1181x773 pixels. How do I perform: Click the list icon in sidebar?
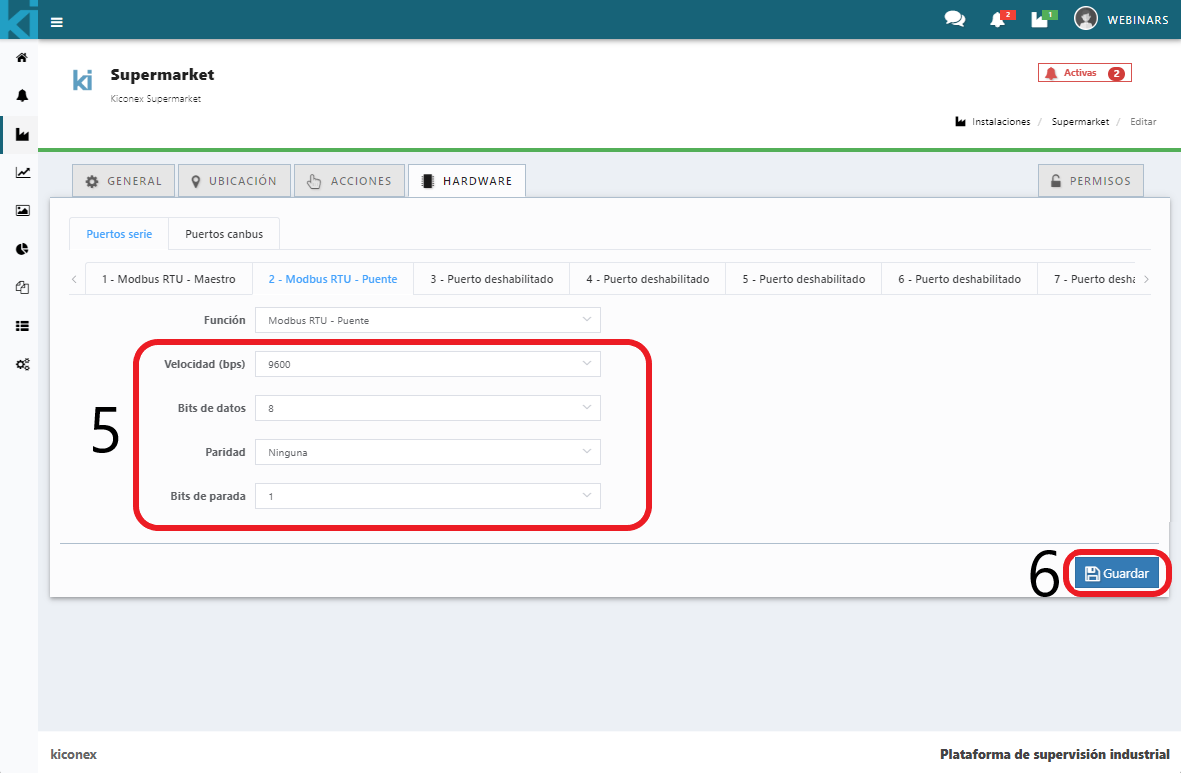point(22,326)
